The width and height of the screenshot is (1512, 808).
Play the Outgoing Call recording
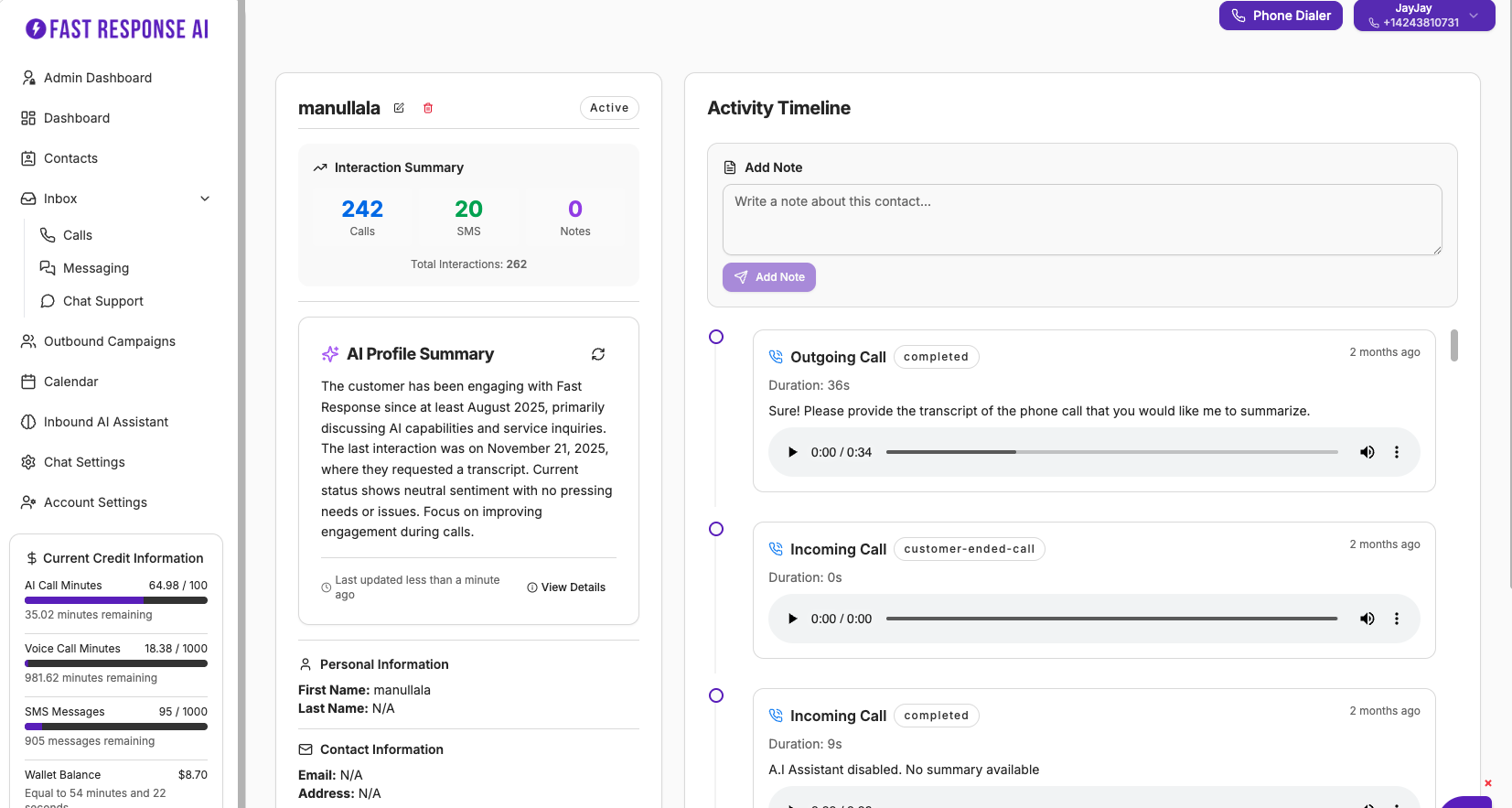[x=792, y=452]
